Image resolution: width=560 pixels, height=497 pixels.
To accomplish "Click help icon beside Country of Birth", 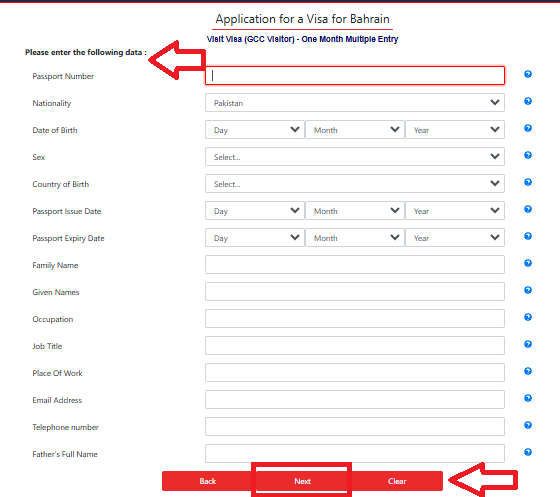I will (528, 182).
